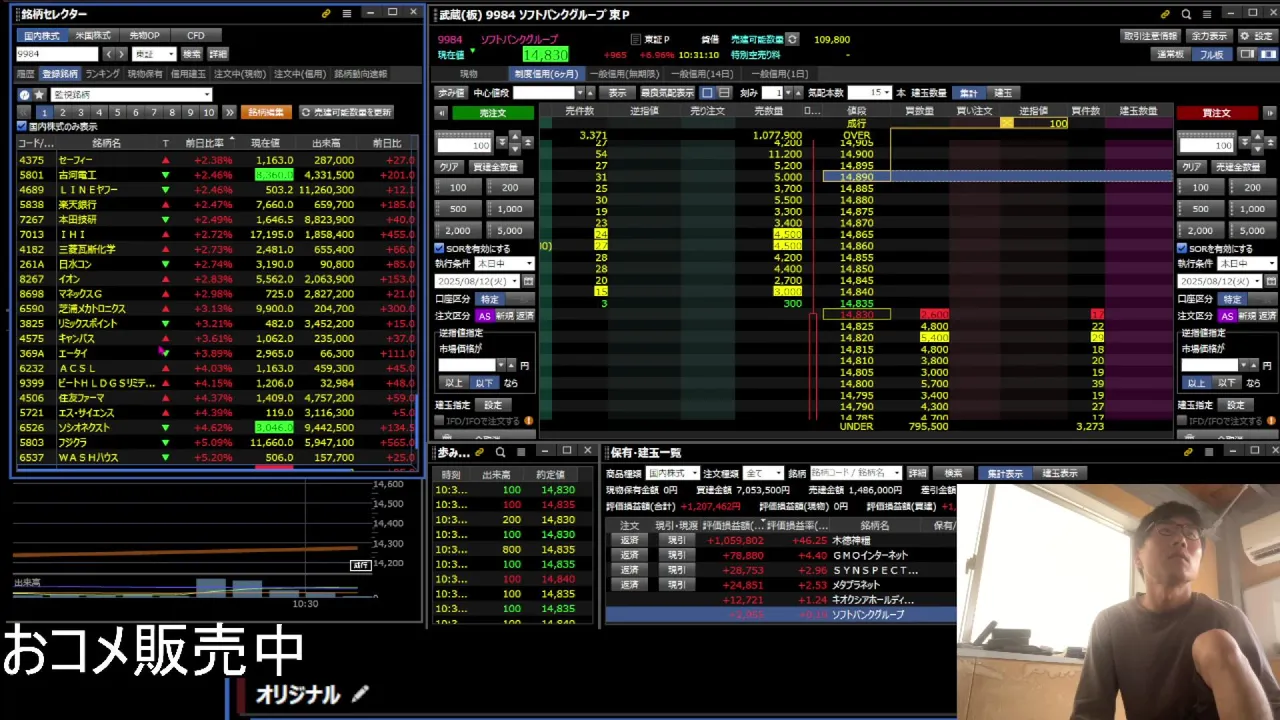Click the 現引 button for GMOインターネット
This screenshot has width=1280, height=720.
(677, 555)
